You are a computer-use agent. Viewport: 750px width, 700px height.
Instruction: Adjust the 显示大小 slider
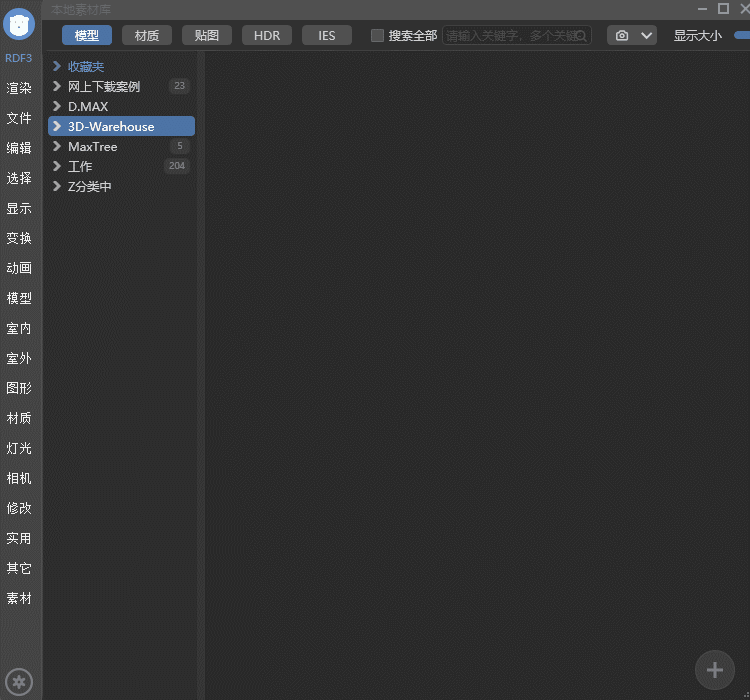click(x=741, y=35)
